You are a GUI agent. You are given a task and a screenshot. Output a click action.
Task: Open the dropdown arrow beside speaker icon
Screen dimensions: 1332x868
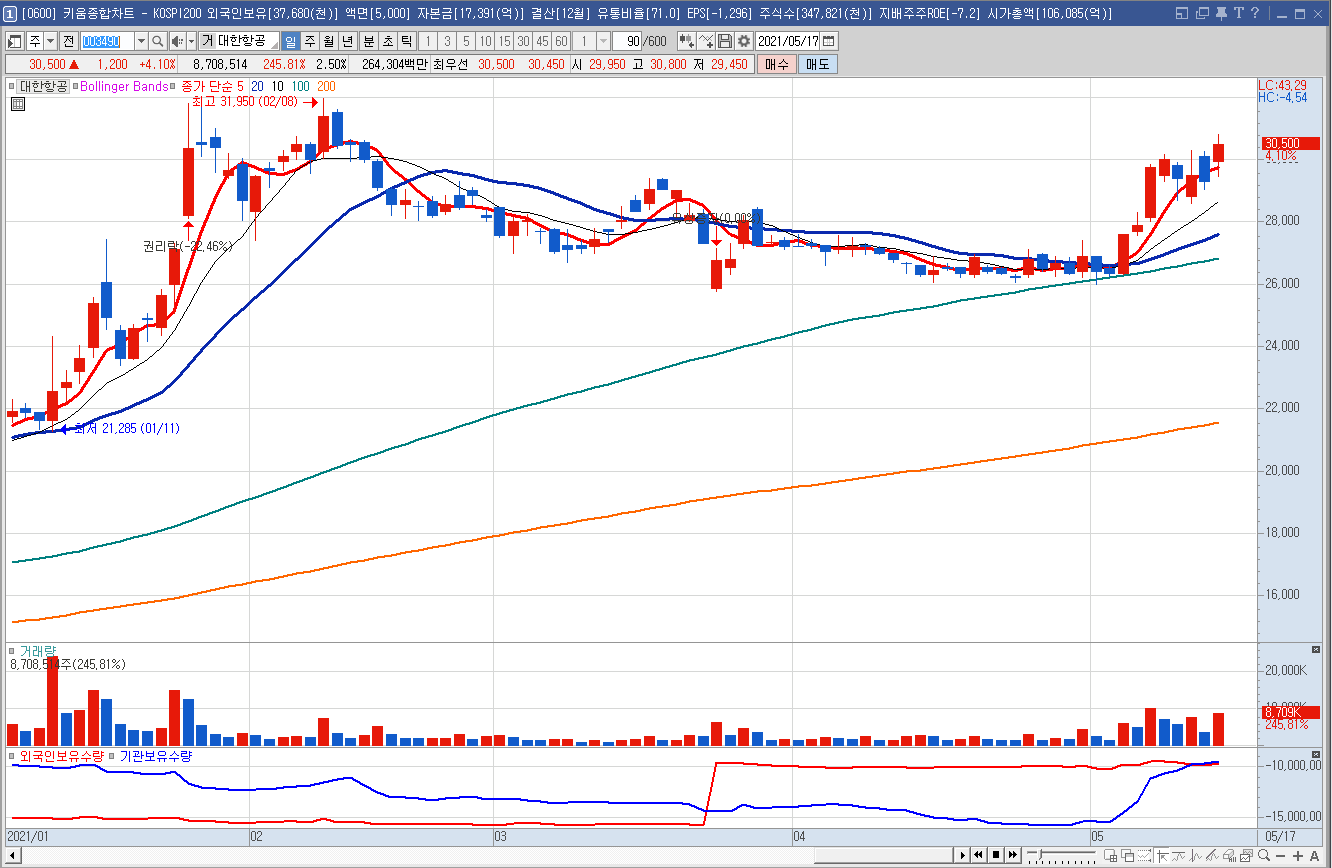click(x=191, y=41)
